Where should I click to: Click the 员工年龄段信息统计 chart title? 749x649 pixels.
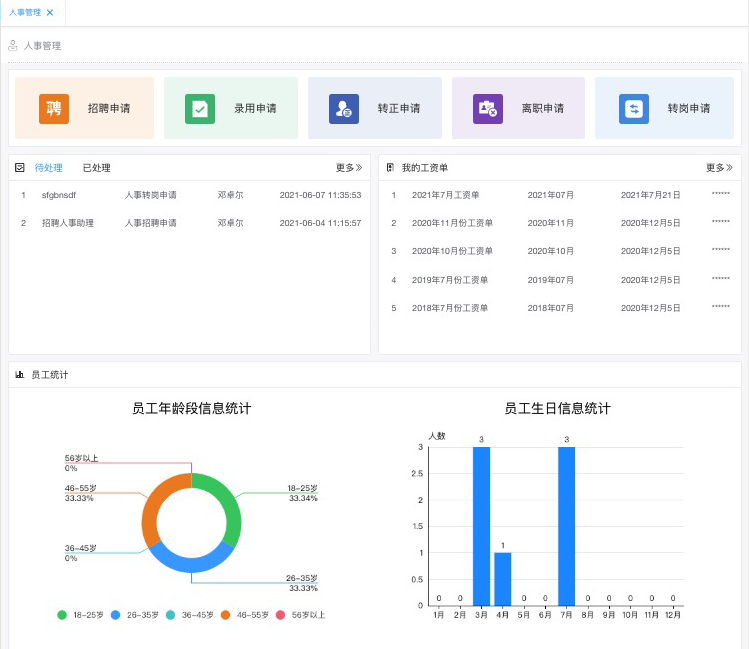point(192,408)
